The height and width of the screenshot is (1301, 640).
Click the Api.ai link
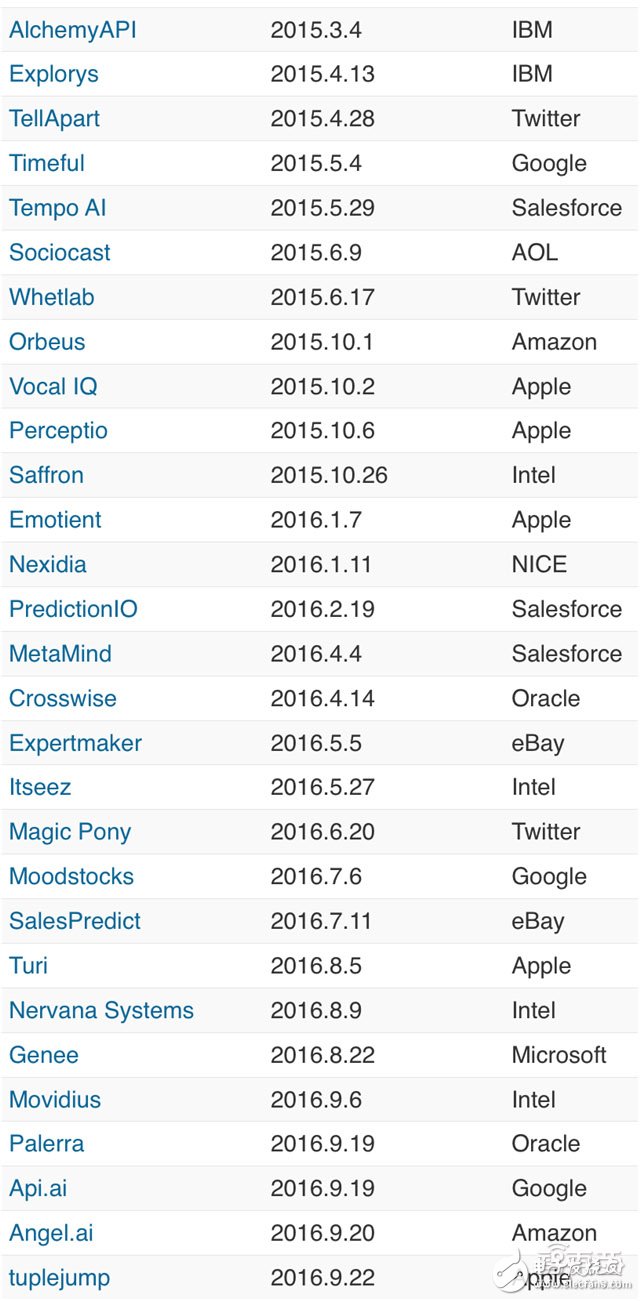click(38, 1188)
